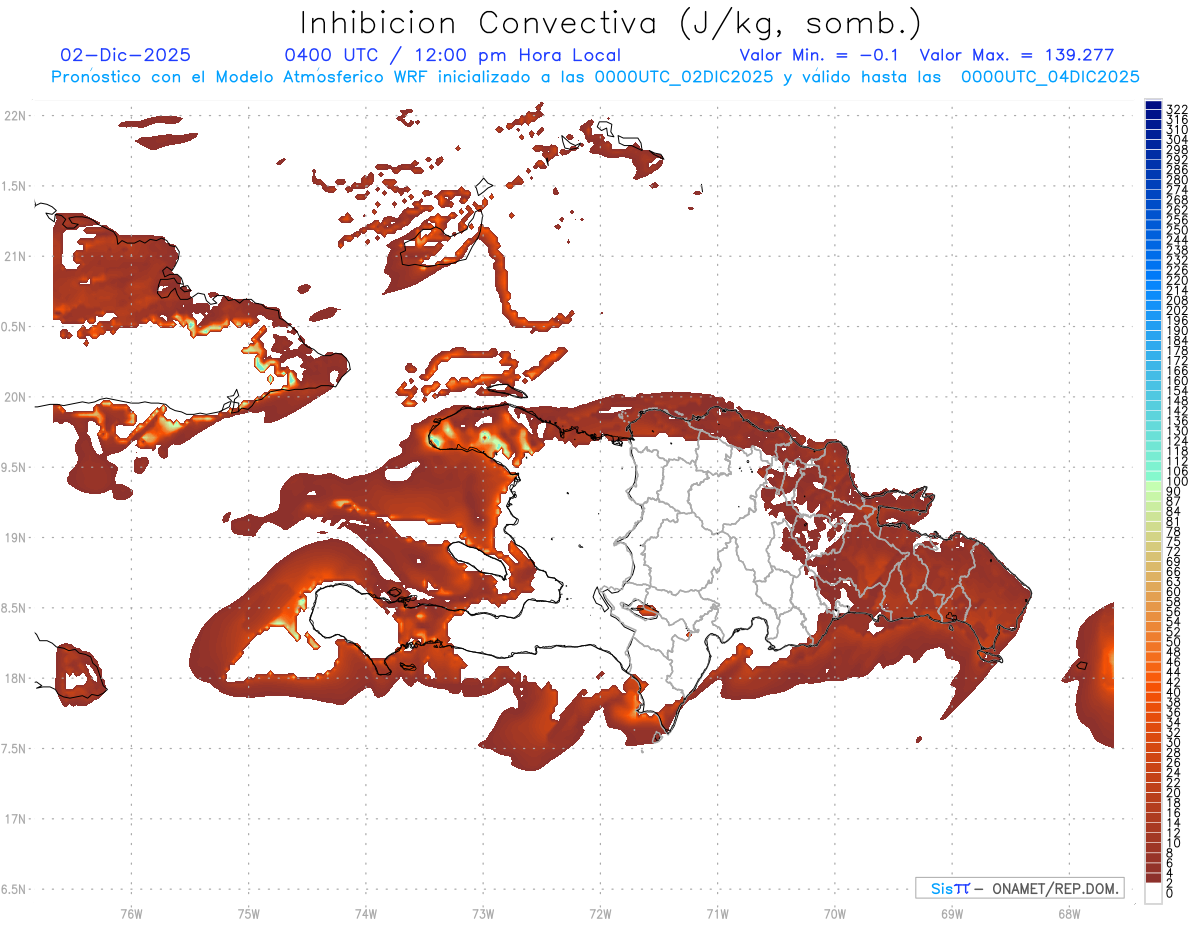Click the 'ONAMET/REP.DOM.' credit box
The width and height of the screenshot is (1200, 927).
click(1020, 888)
